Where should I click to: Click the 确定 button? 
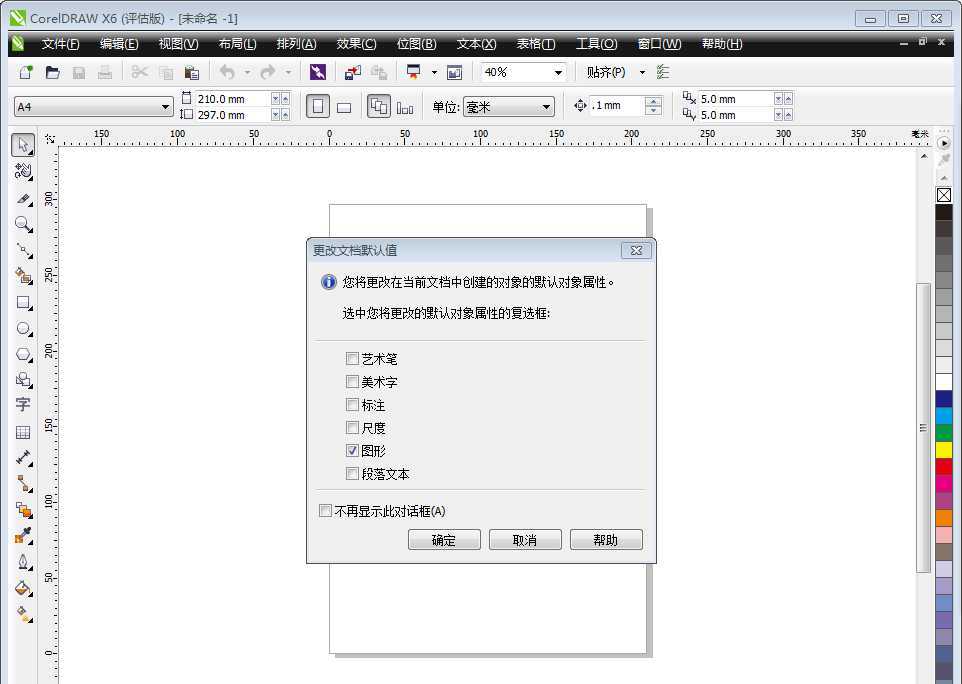tap(443, 539)
